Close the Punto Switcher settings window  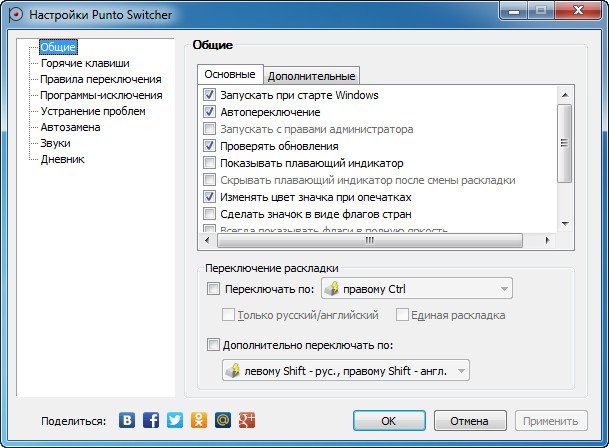(579, 10)
